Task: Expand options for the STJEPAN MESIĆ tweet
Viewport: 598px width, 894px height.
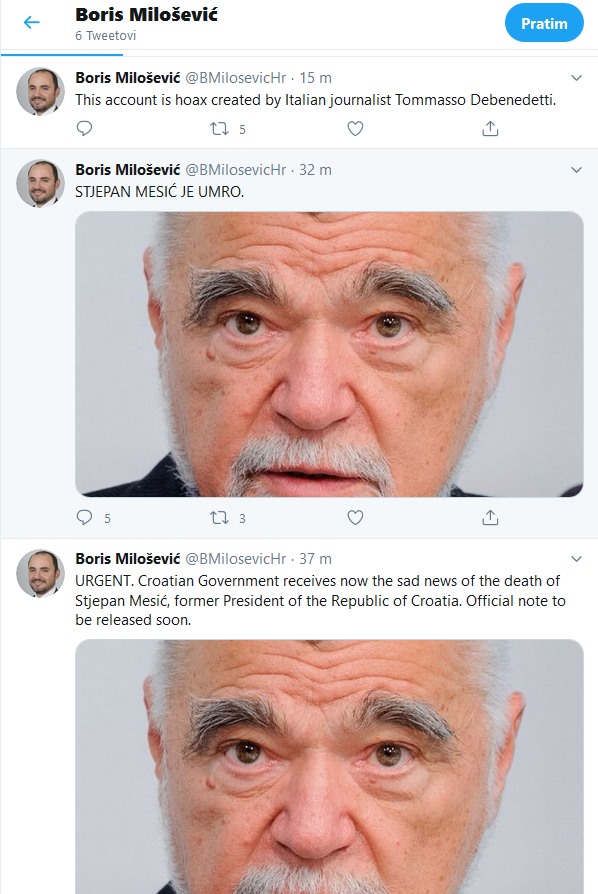Action: click(577, 167)
